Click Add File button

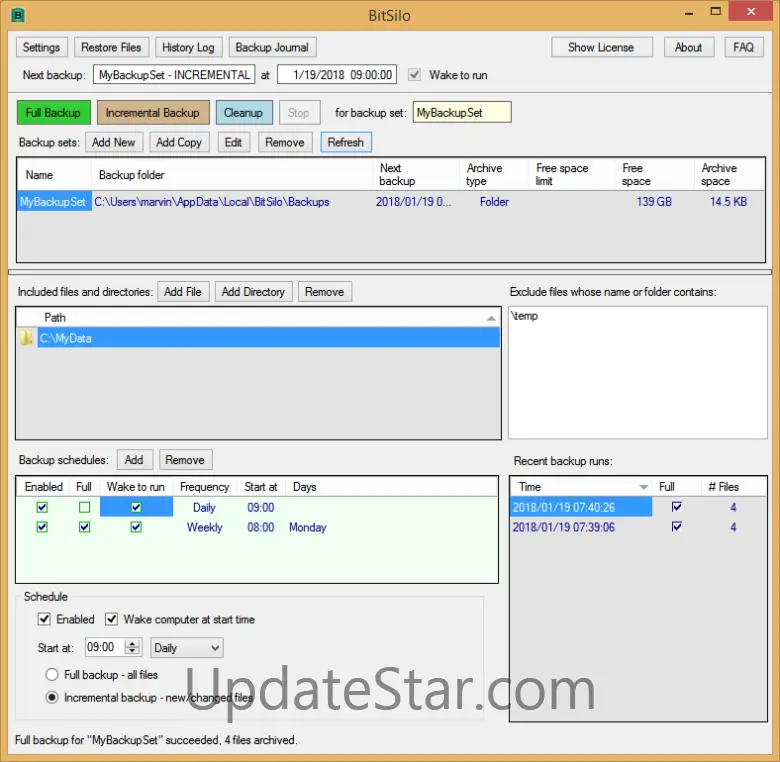tap(183, 291)
